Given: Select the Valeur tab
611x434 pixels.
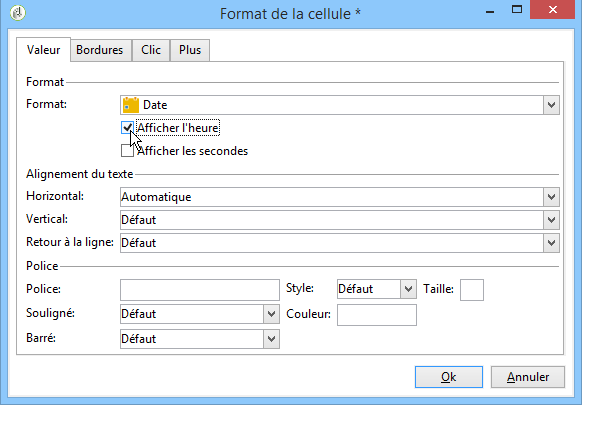Looking at the screenshot, I should pyautogui.click(x=44, y=50).
